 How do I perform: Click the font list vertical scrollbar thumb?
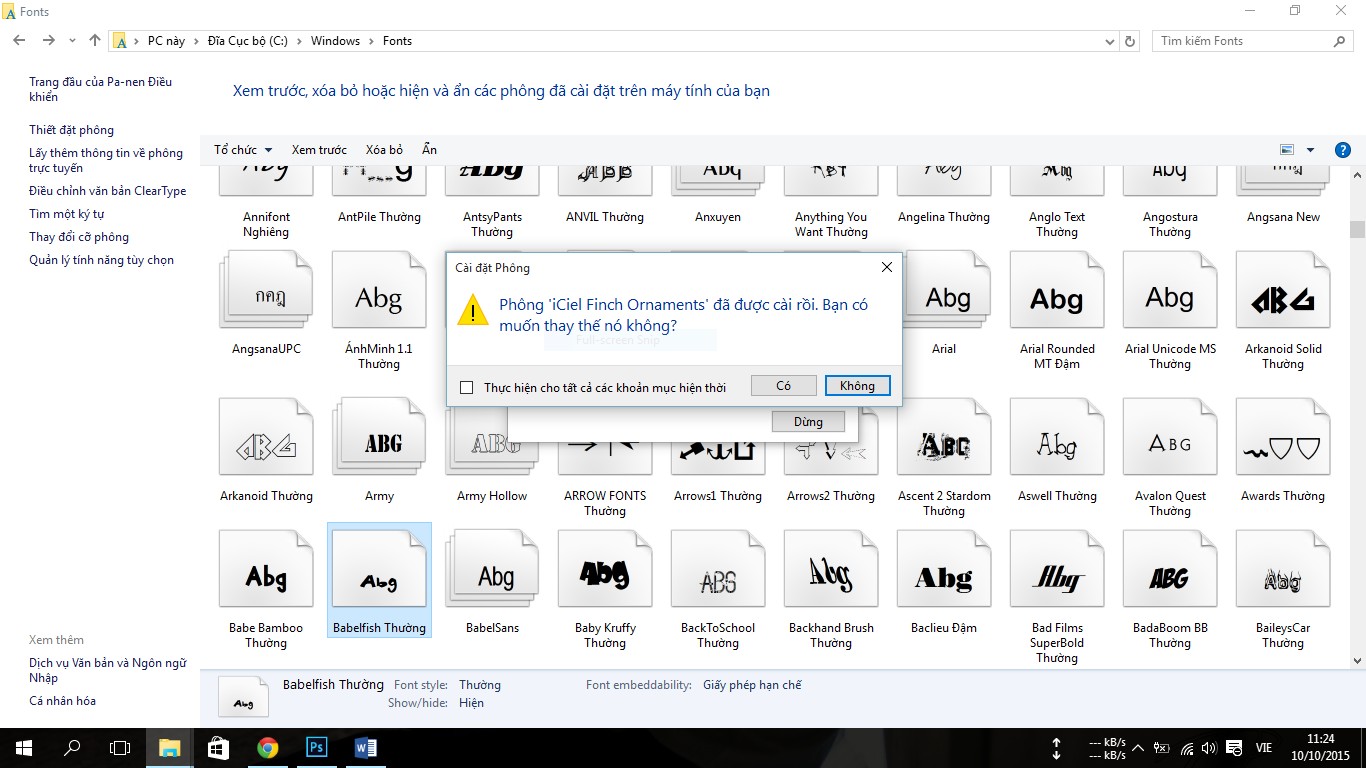(x=1357, y=229)
